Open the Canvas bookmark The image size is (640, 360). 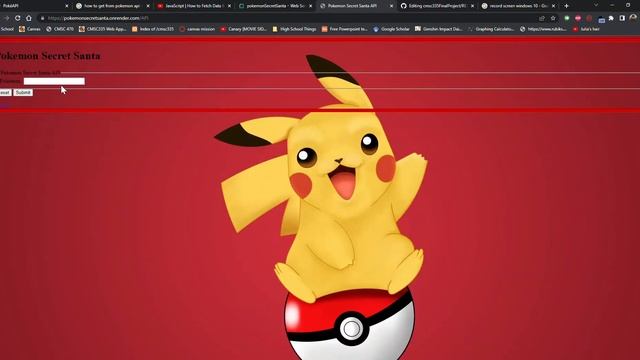click(x=30, y=29)
